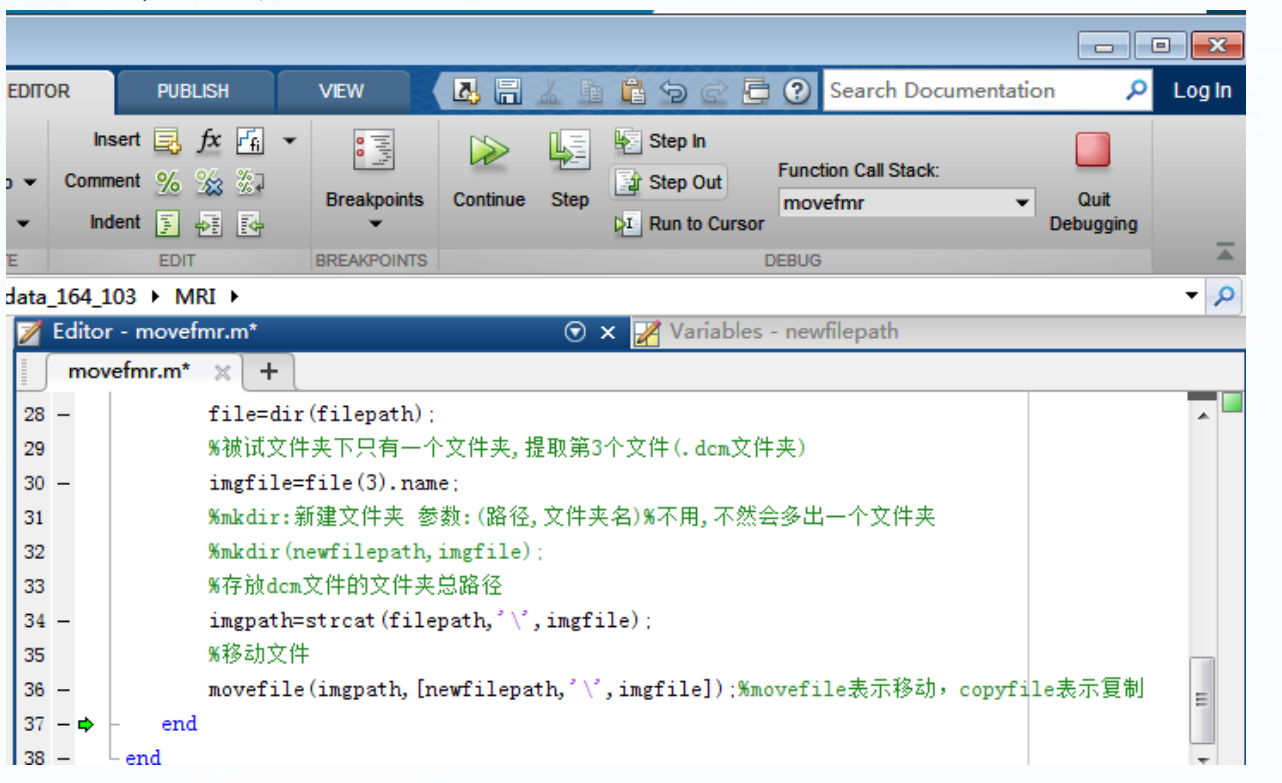
Task: Apply Smart Indent with the green indent icon
Action: coord(167,223)
